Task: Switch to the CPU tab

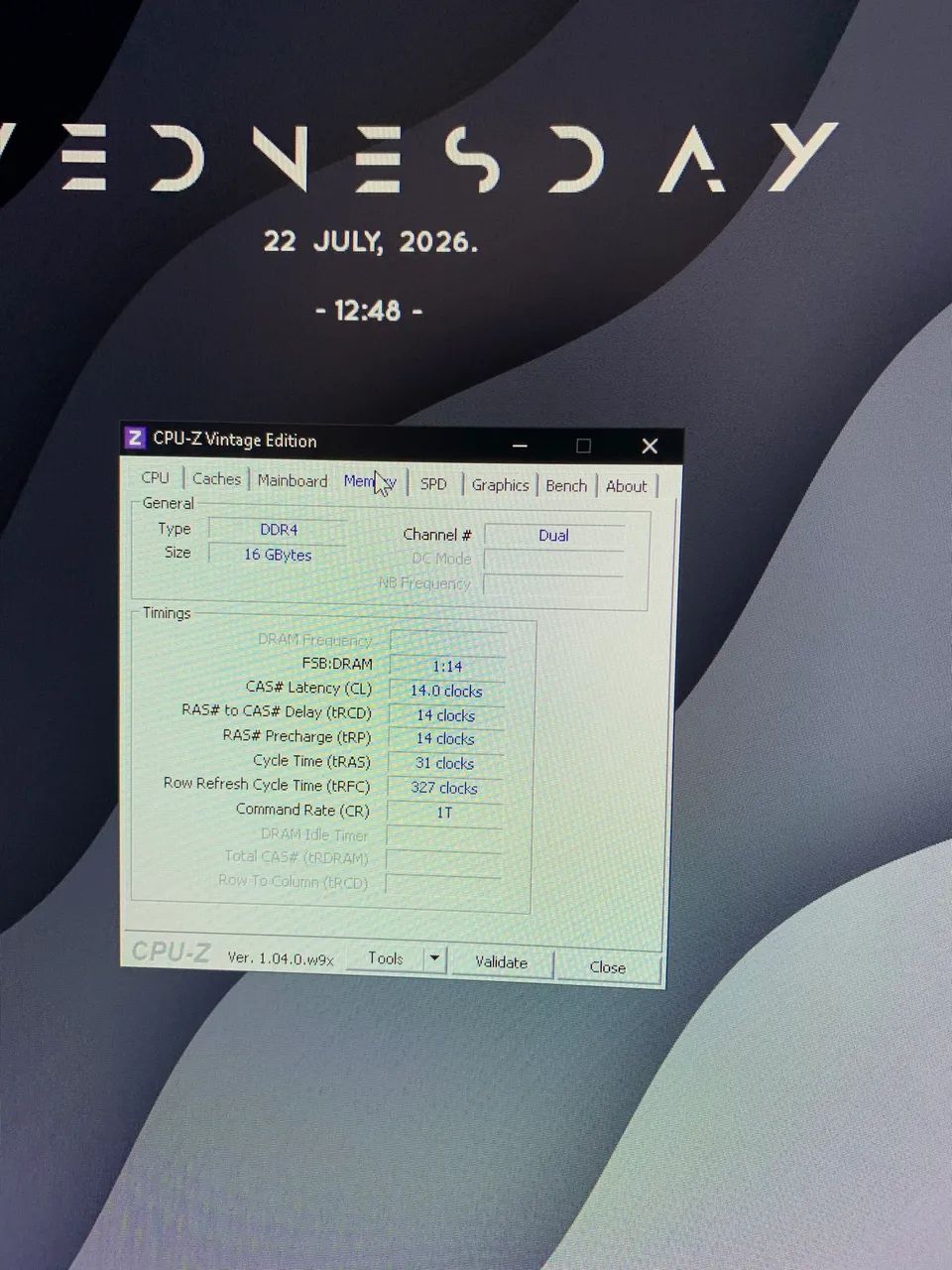Action: tap(155, 477)
